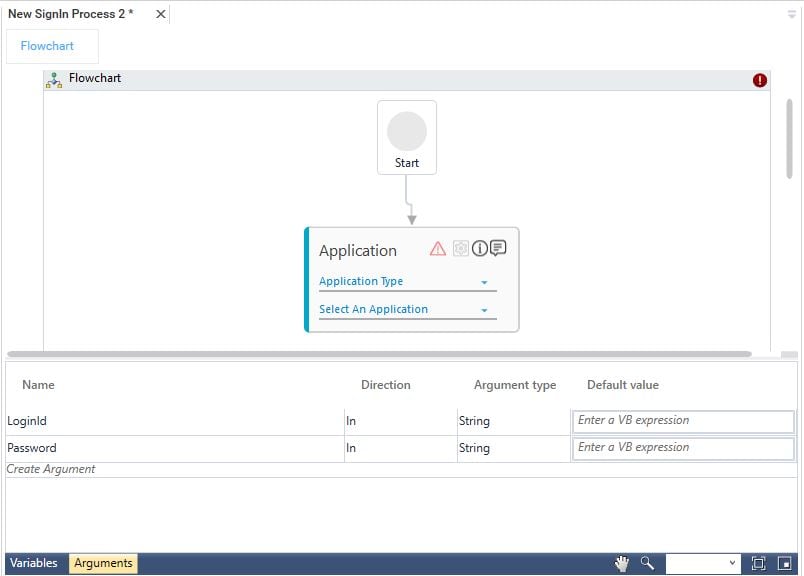This screenshot has width=804, height=576.
Task: Close the New SignIn Process 2 tab
Action: [x=160, y=14]
